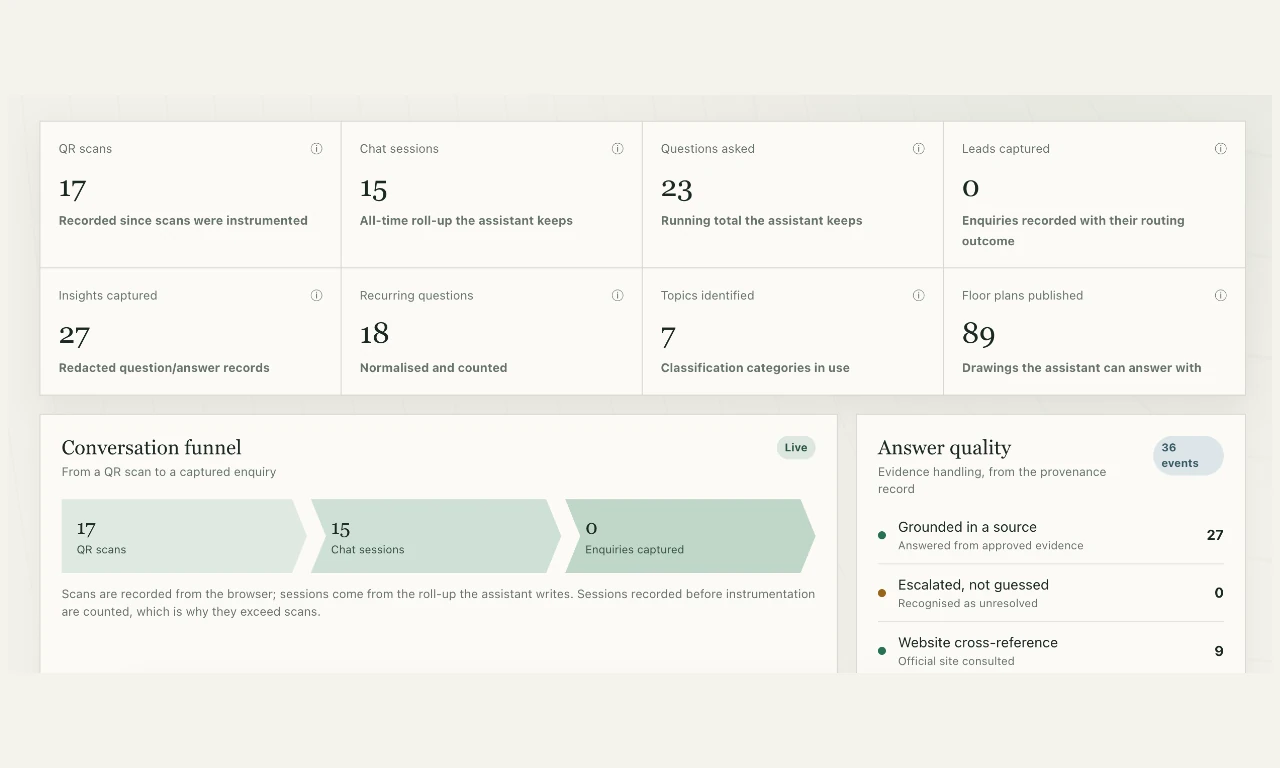Click "All-time roll-up the assistant keeps" text

pyautogui.click(x=466, y=221)
